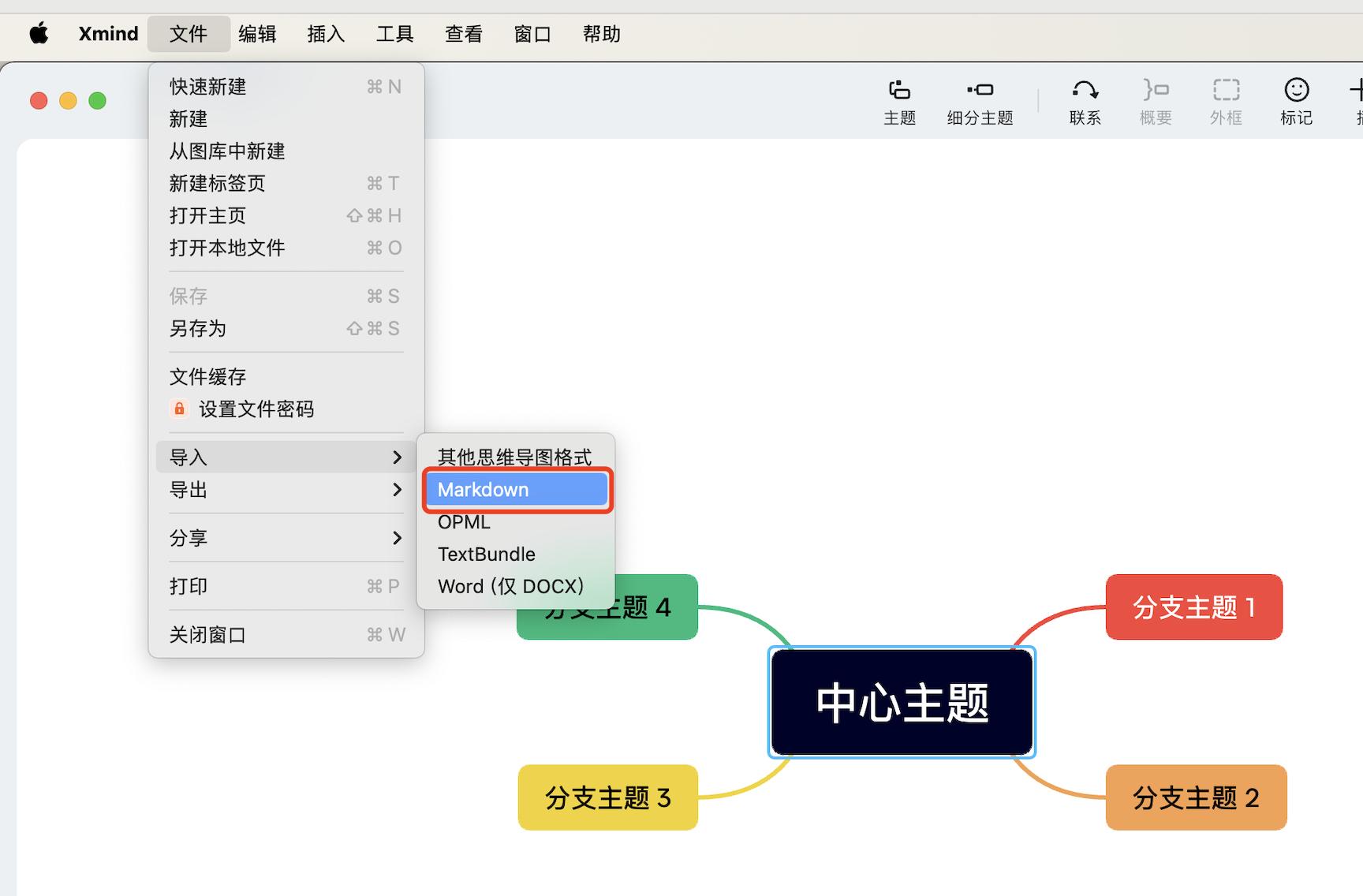
Task: Open the Xmind application menu
Action: 108,34
